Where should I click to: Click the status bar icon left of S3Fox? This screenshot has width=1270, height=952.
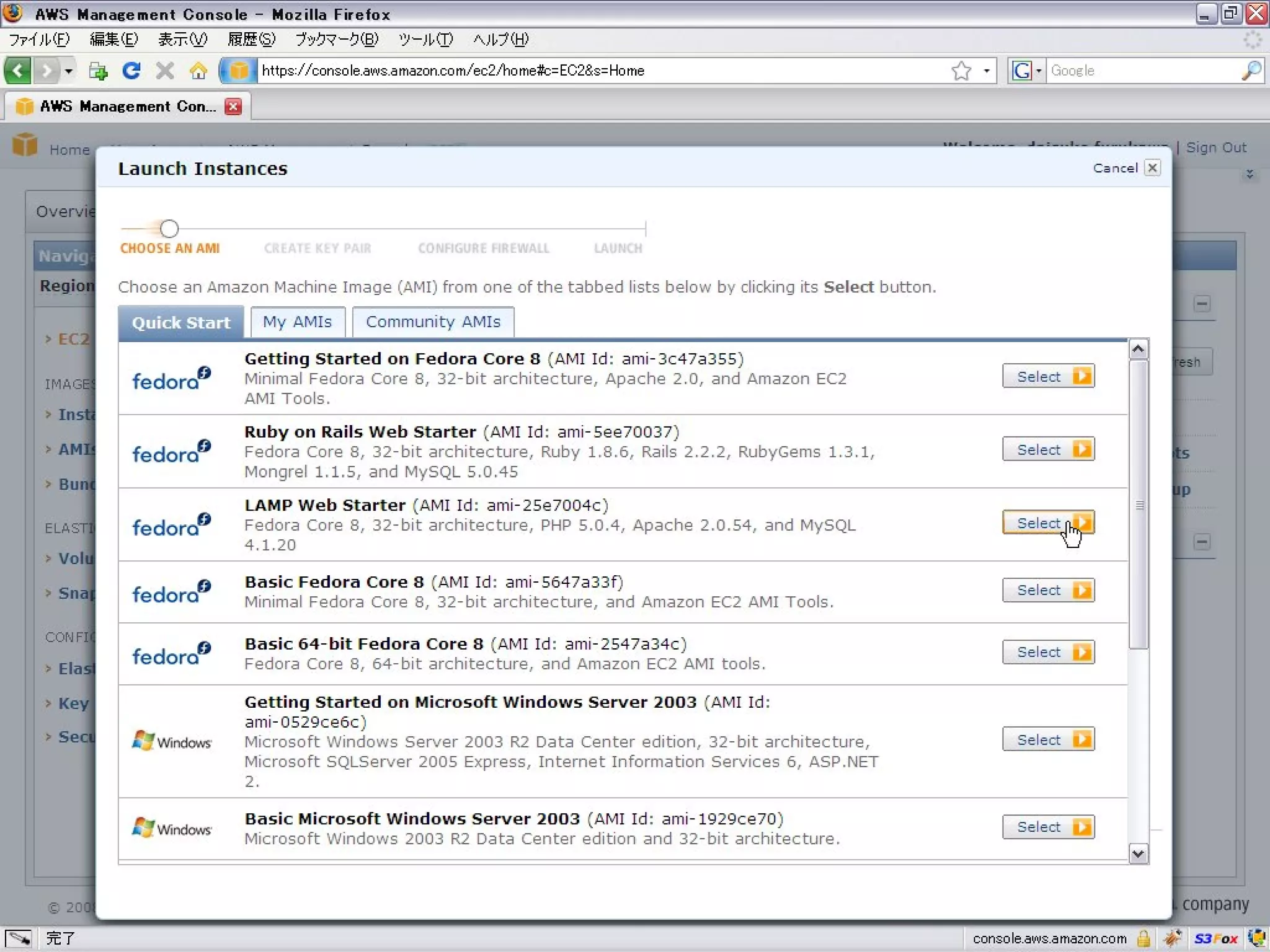(x=1172, y=938)
